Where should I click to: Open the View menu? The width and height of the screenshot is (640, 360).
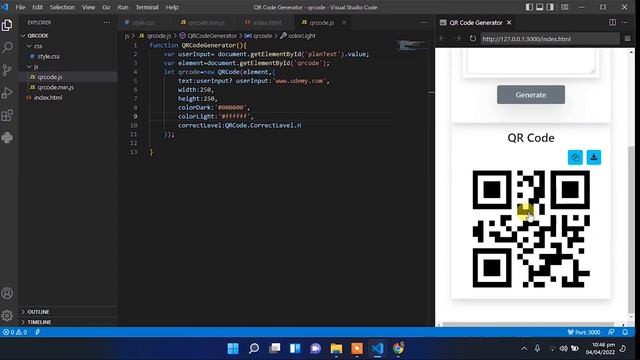88,7
